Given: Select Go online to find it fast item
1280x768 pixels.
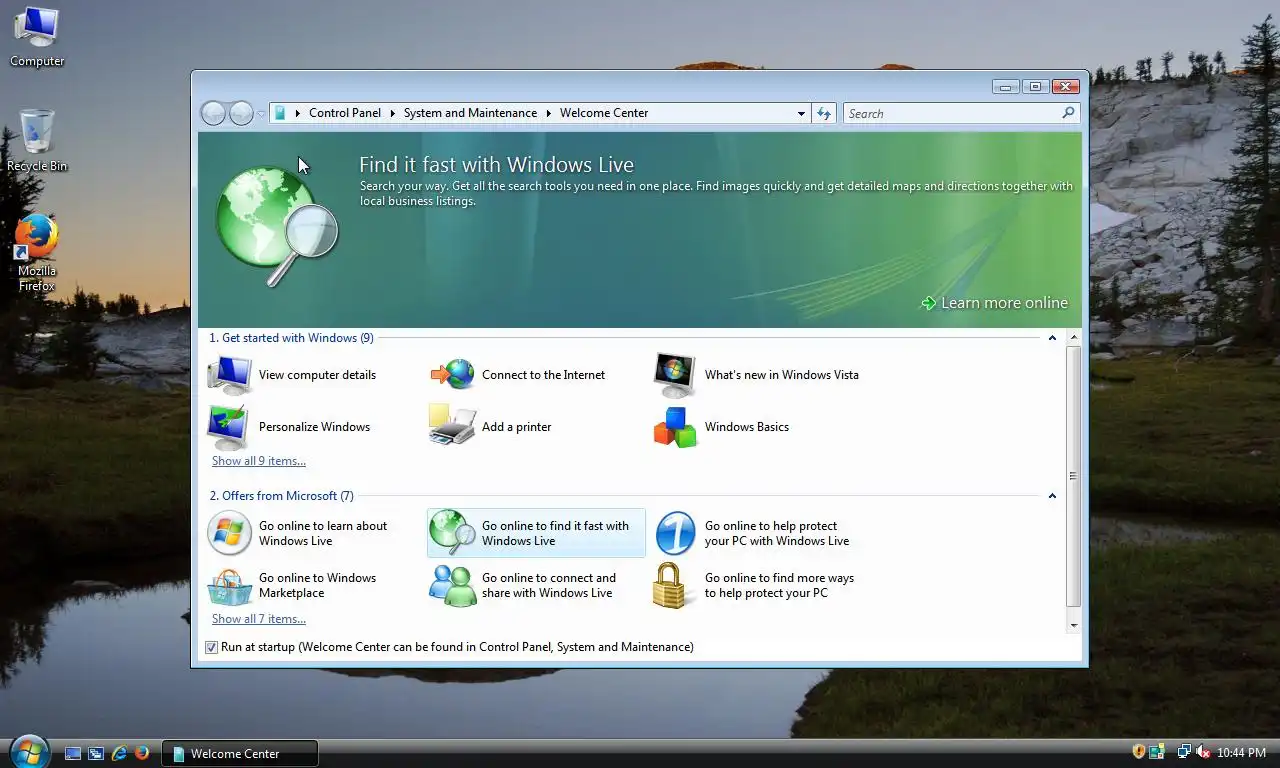Looking at the screenshot, I should tap(536, 533).
